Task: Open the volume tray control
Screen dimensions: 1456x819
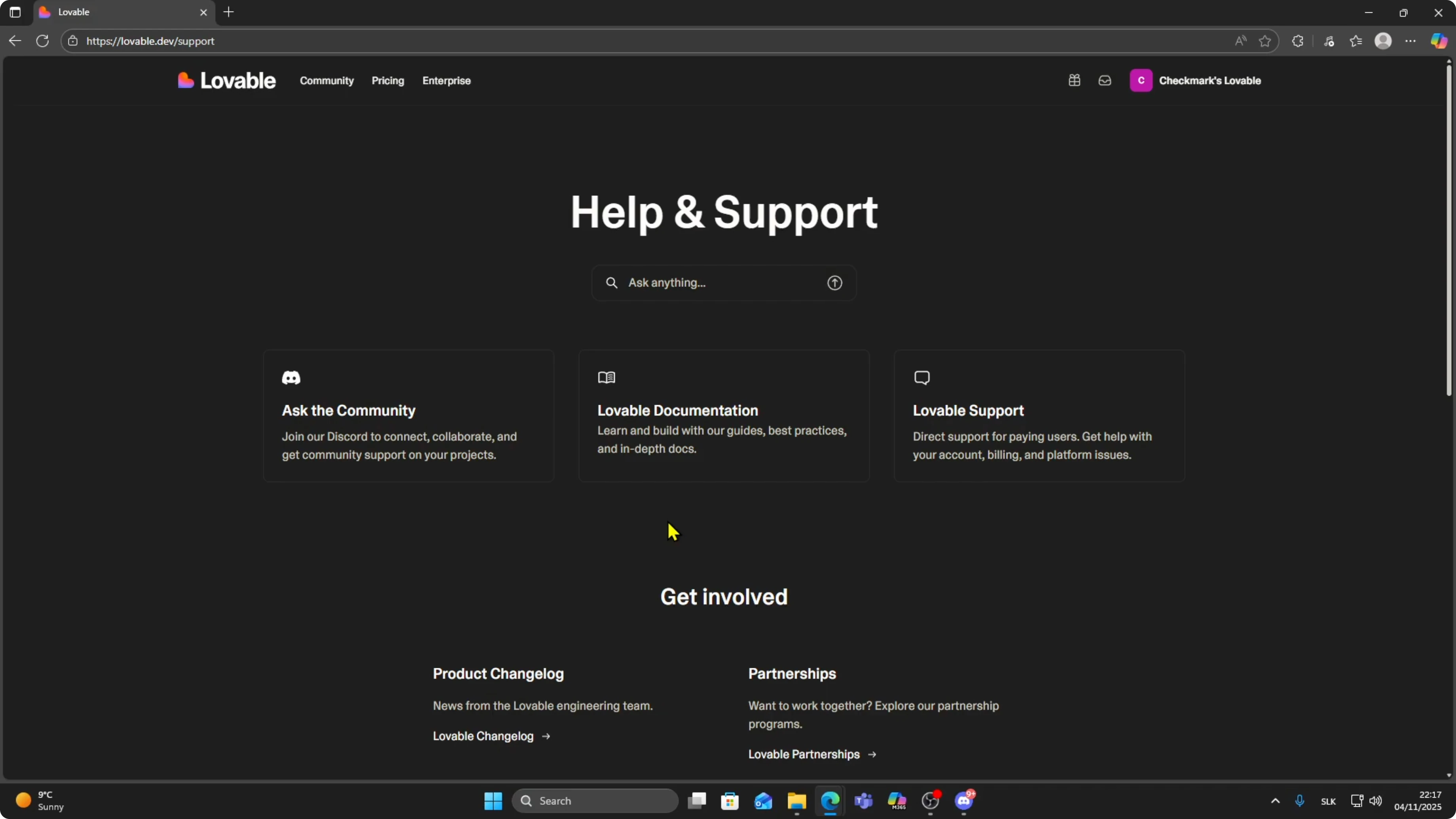Action: point(1375,801)
